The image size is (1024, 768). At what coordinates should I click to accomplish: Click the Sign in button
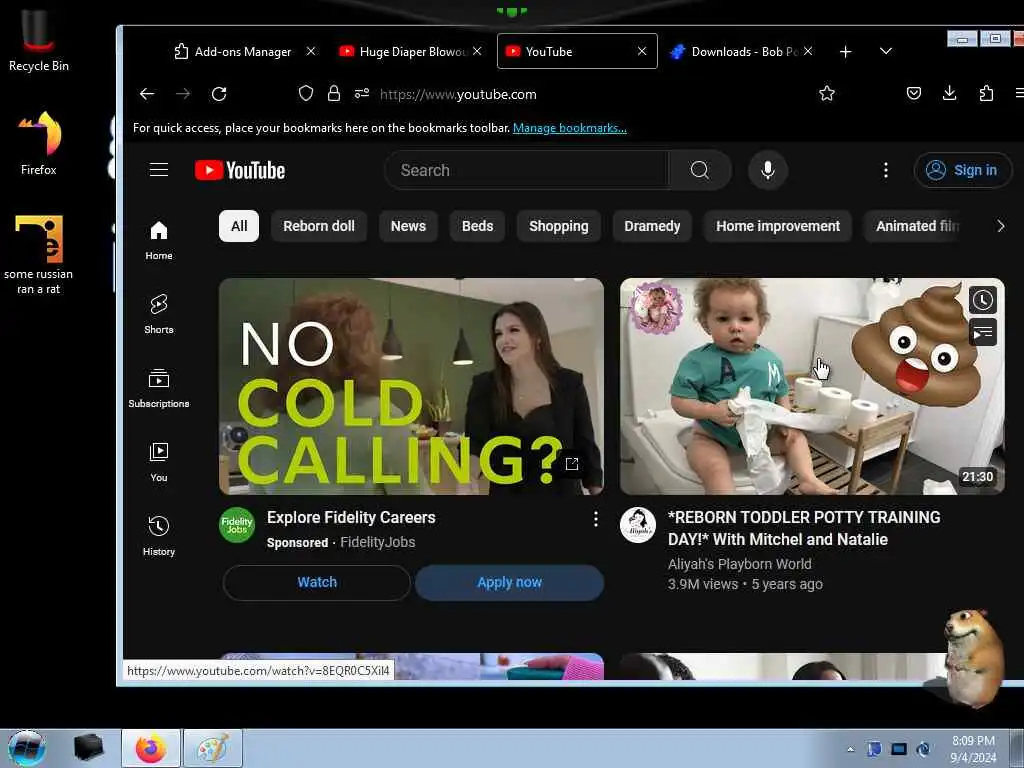(963, 170)
